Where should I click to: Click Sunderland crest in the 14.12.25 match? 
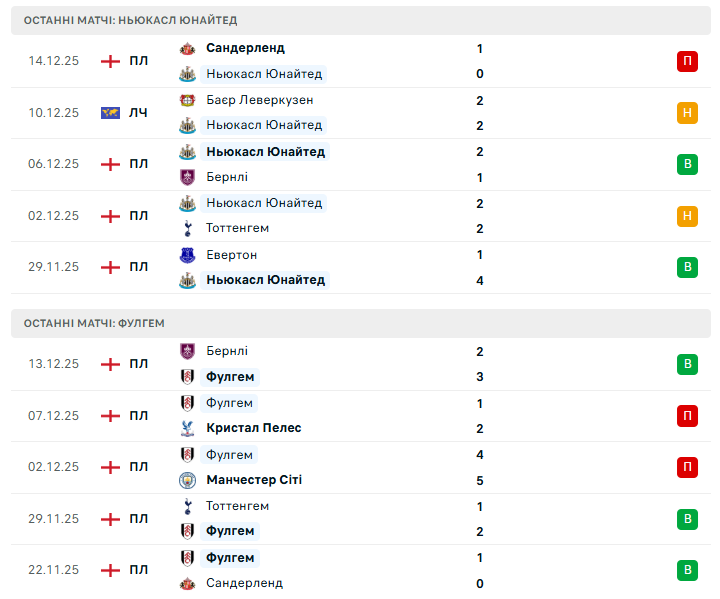click(187, 48)
